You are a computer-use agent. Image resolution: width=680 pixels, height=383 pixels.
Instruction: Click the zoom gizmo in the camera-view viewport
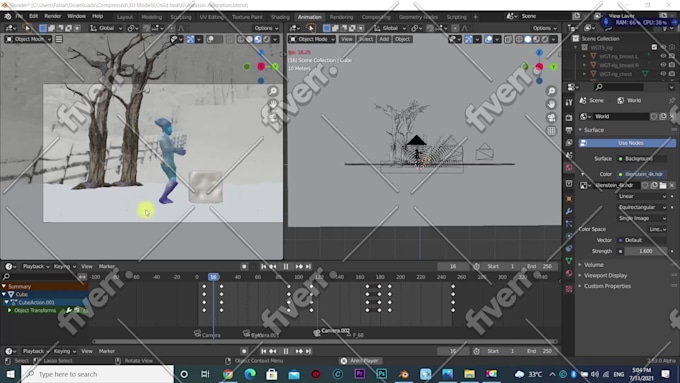(273, 91)
